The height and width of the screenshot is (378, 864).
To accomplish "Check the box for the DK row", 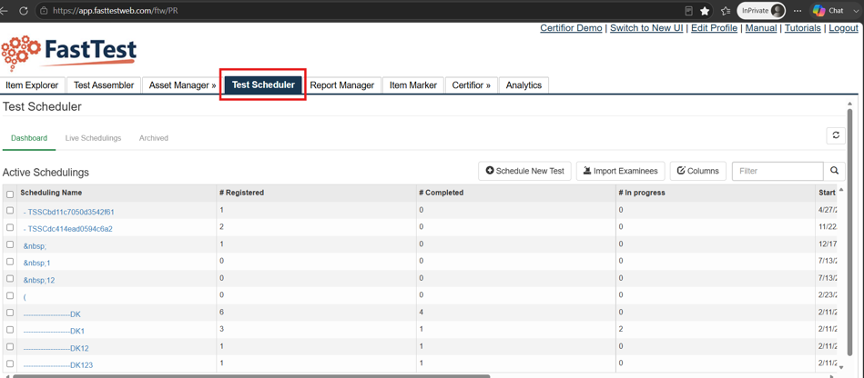I will pos(10,312).
